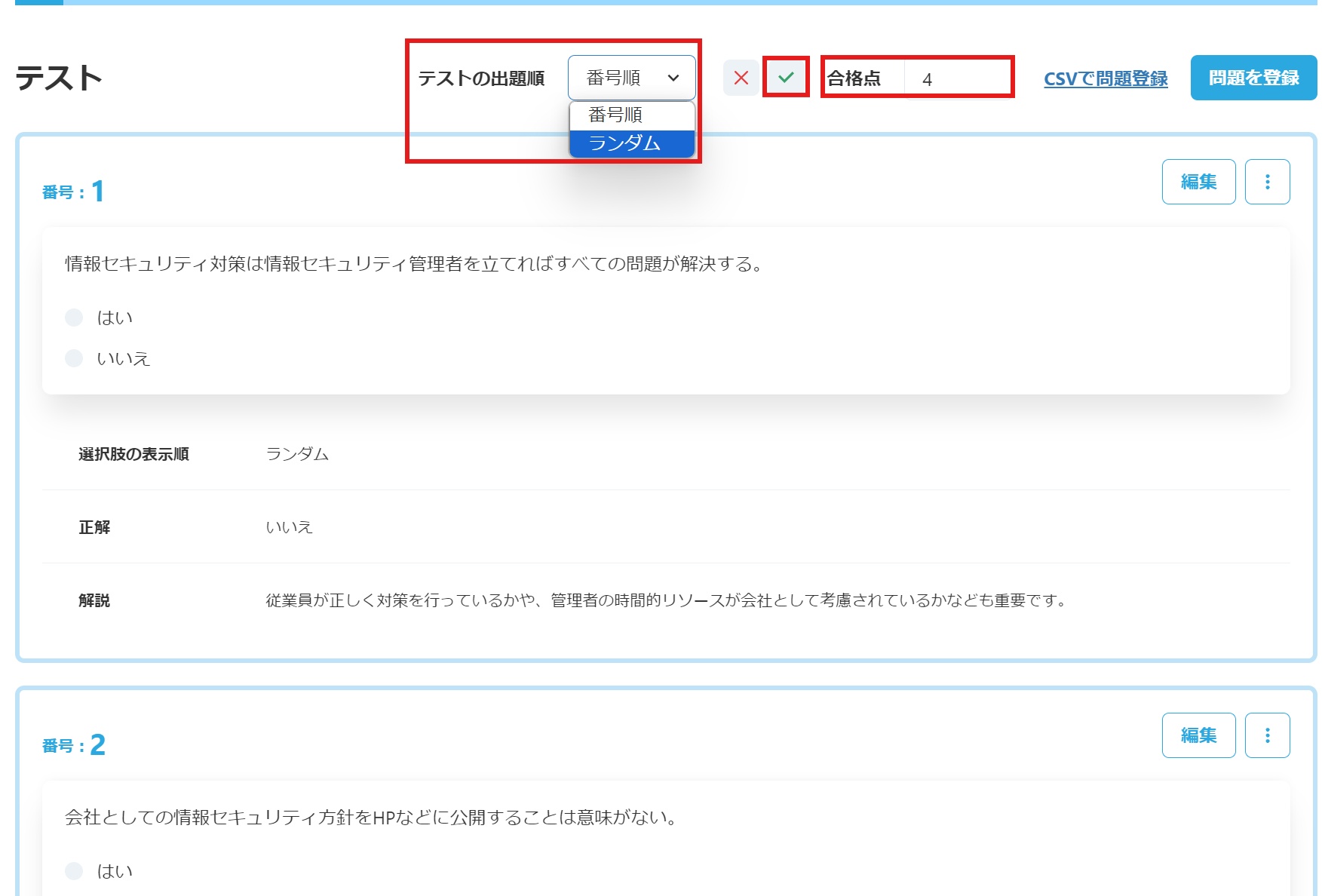Click the ランダム value for 選択肢の表示順

point(297,454)
